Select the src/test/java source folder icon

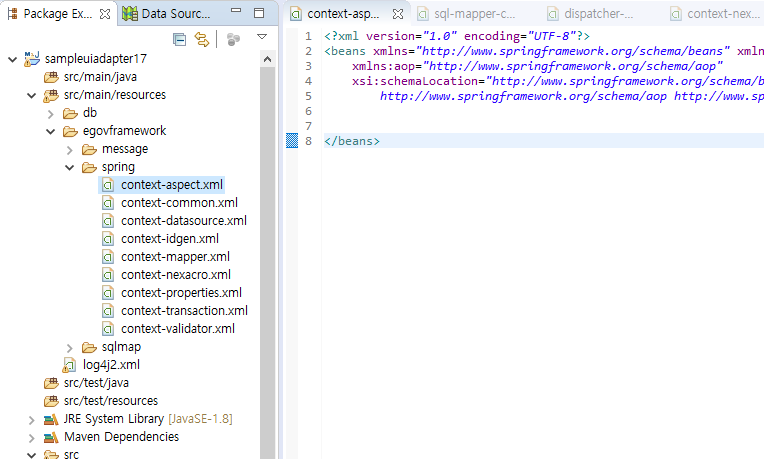pos(50,383)
